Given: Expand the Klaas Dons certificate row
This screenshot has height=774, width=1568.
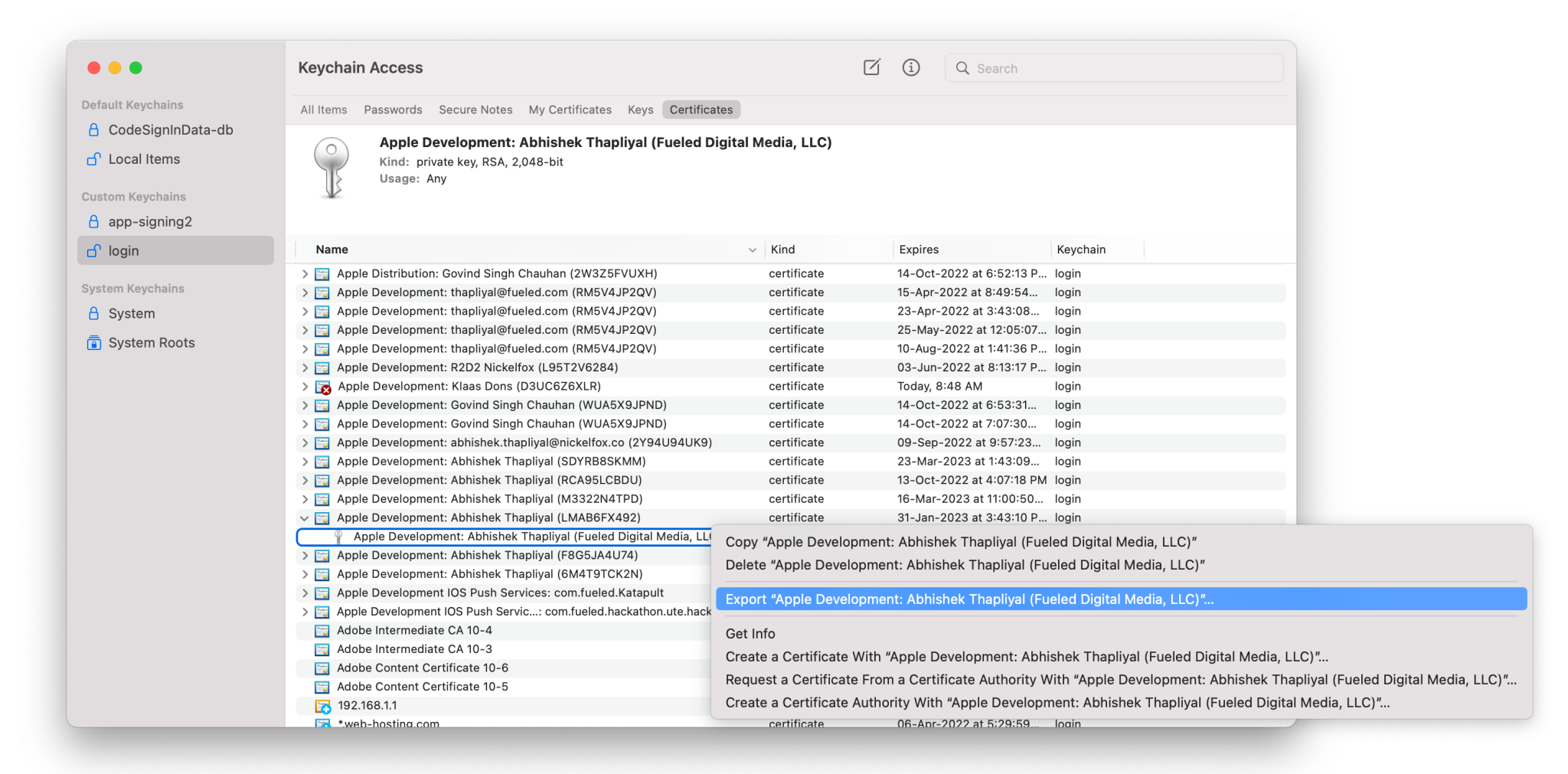Looking at the screenshot, I should pos(305,387).
